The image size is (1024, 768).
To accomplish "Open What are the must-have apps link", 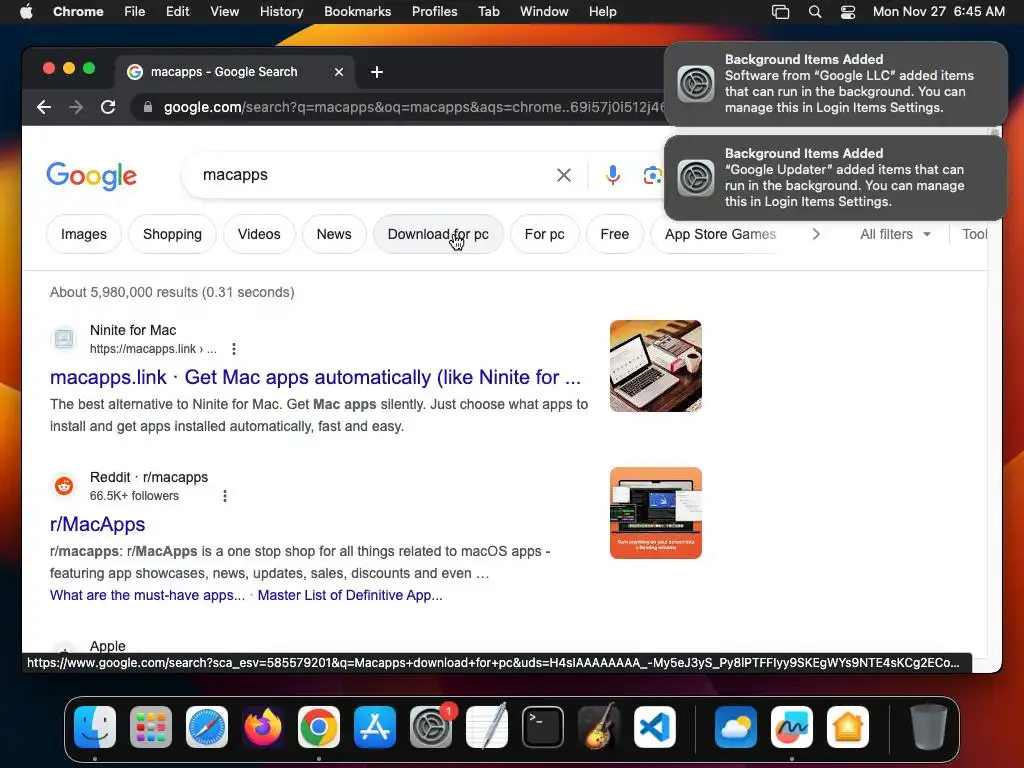I will click(x=148, y=596).
